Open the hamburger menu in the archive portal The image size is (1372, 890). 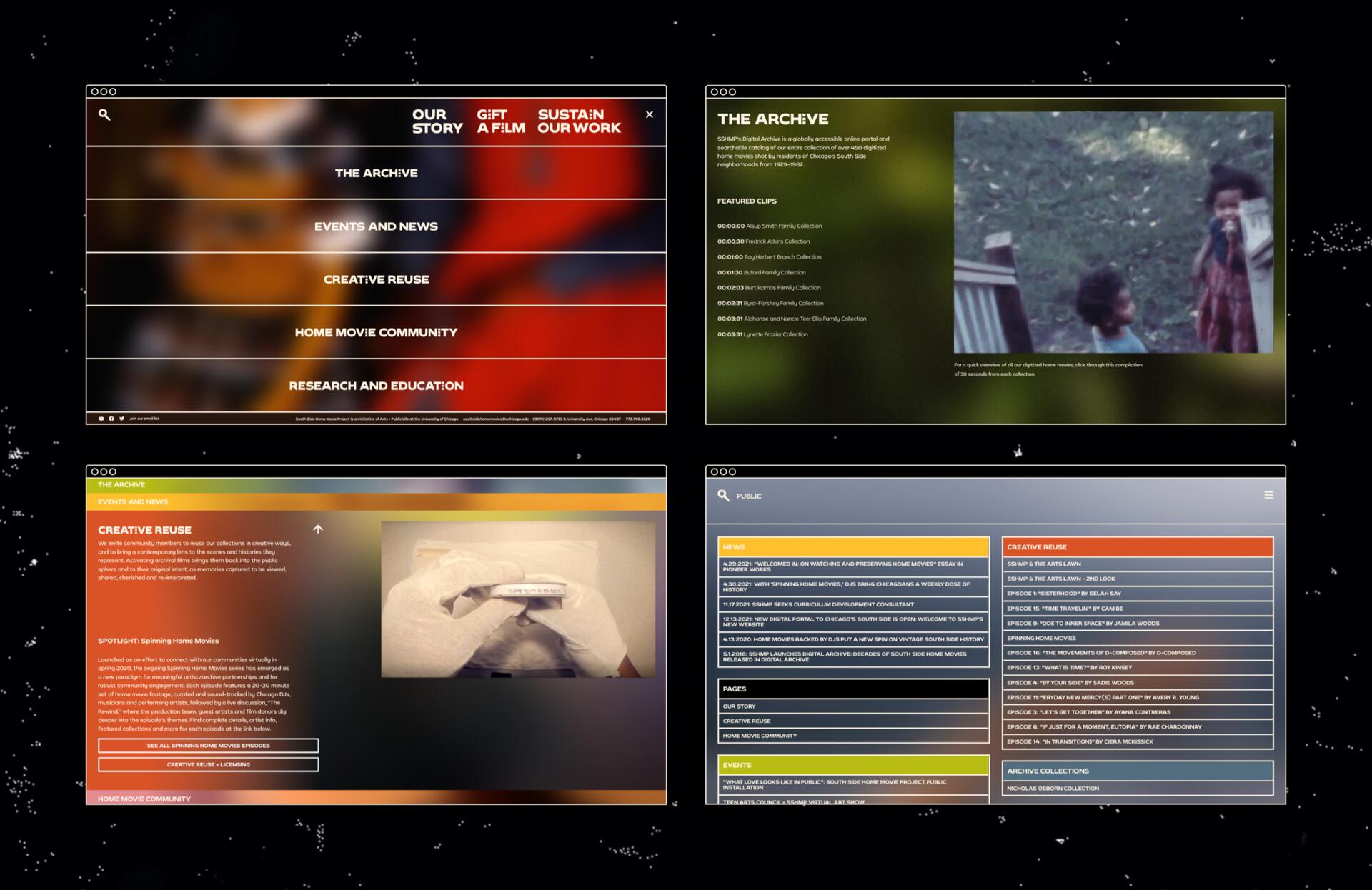pos(1269,494)
